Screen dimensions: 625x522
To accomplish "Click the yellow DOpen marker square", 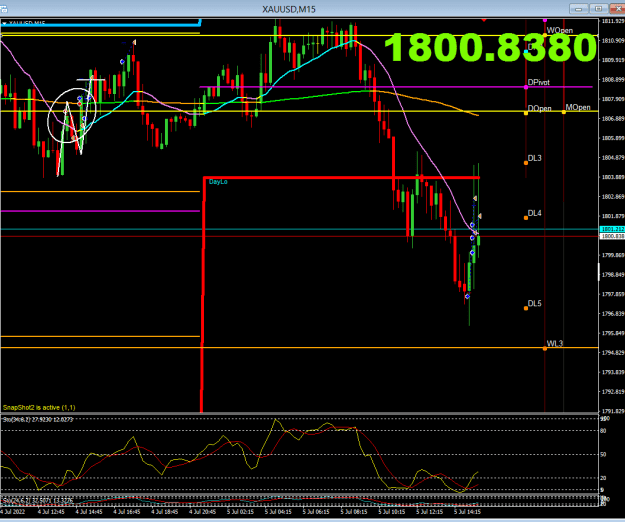I will click(526, 114).
